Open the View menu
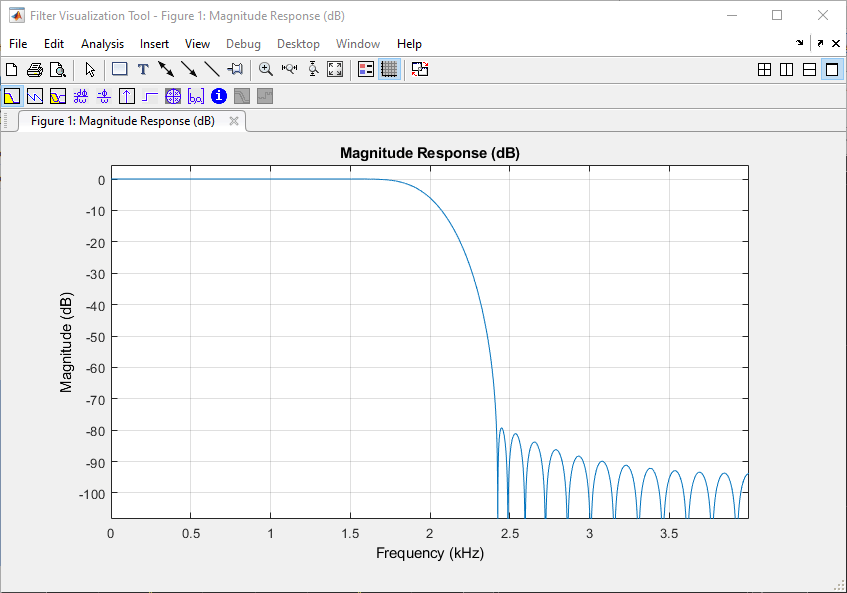The width and height of the screenshot is (847, 593). point(197,44)
